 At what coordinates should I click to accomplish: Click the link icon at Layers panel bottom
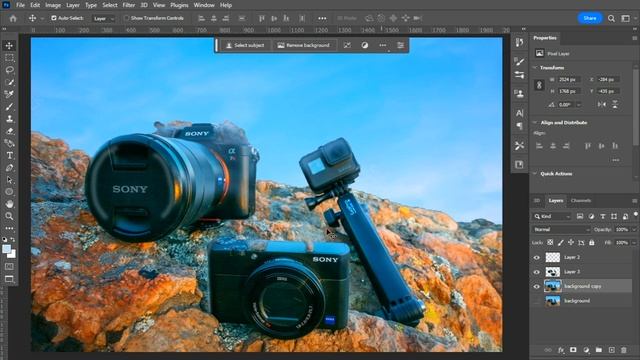coord(548,350)
